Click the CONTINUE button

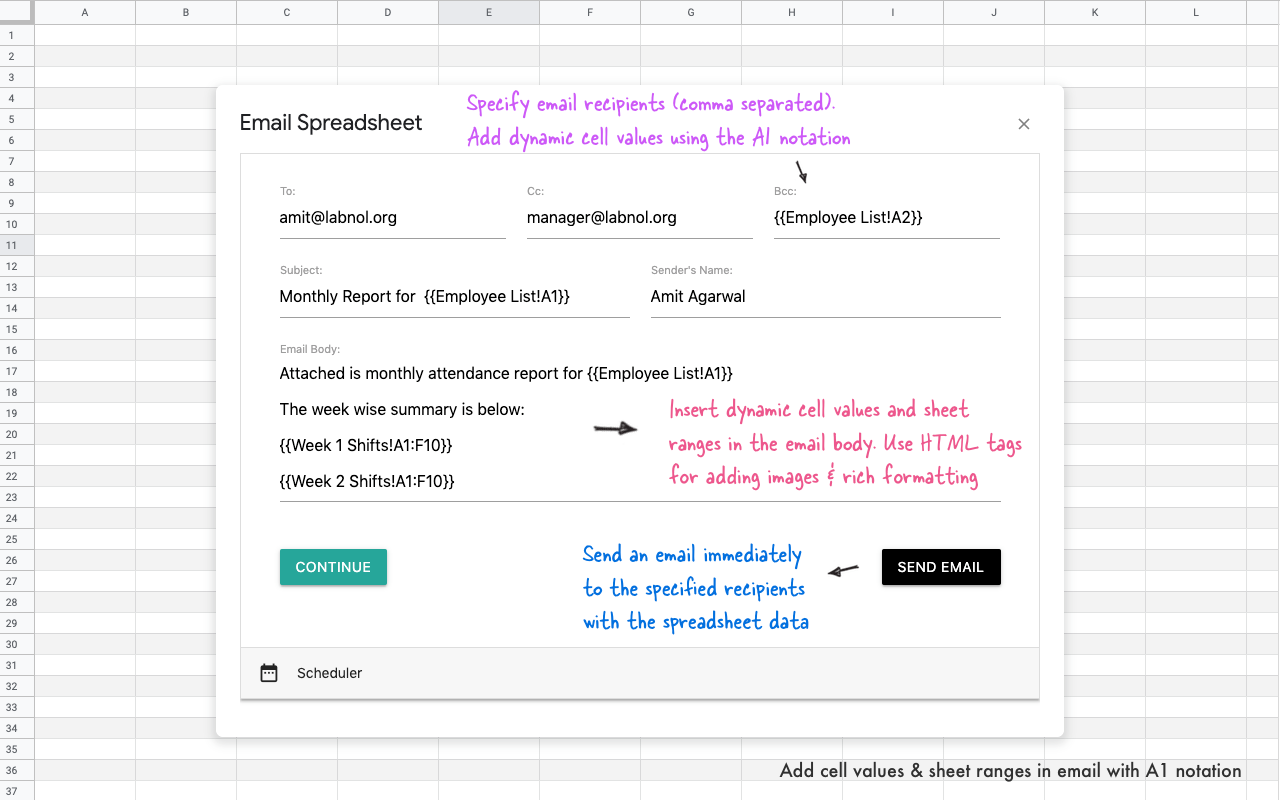(333, 567)
